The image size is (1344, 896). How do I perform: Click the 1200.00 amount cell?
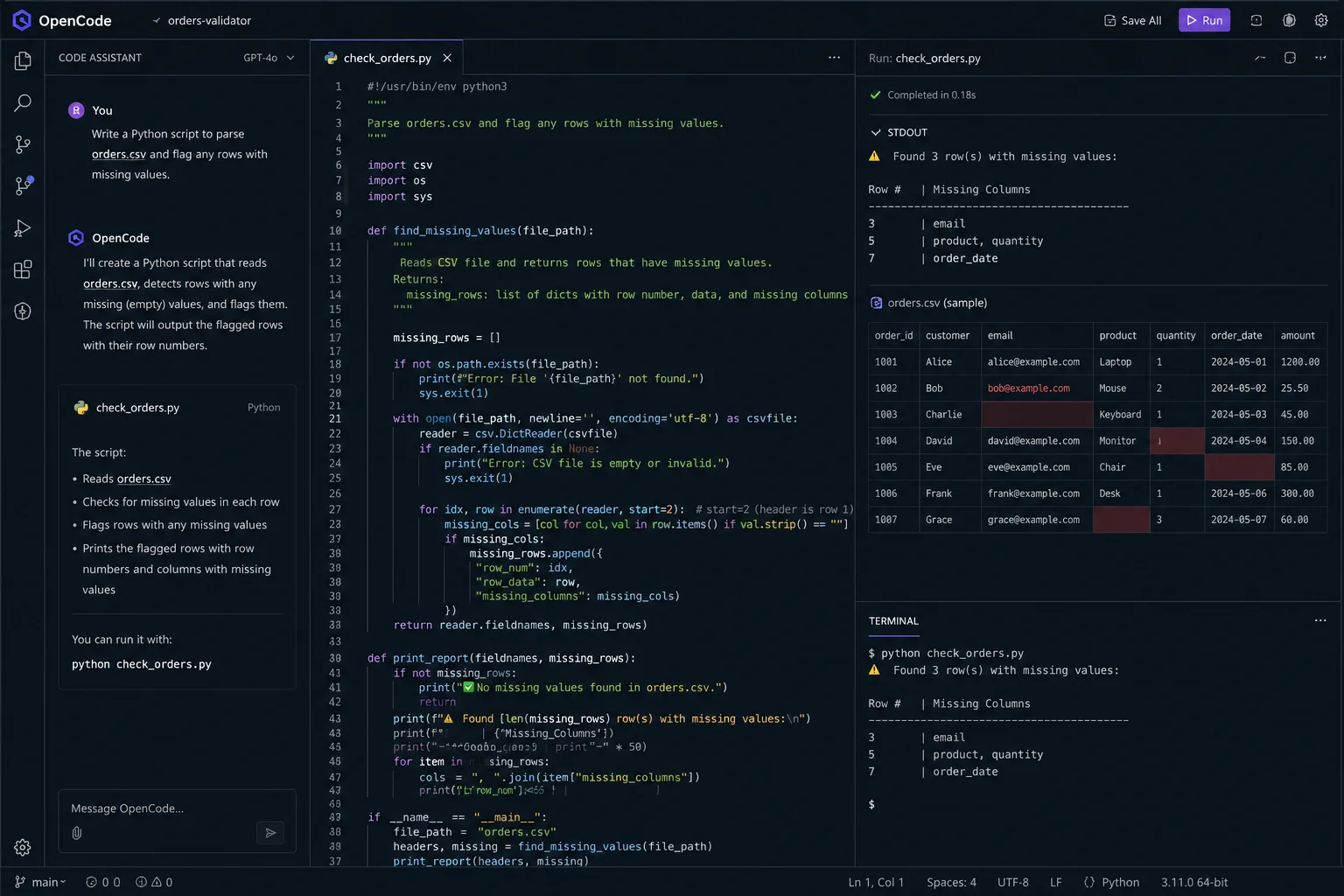(1300, 362)
